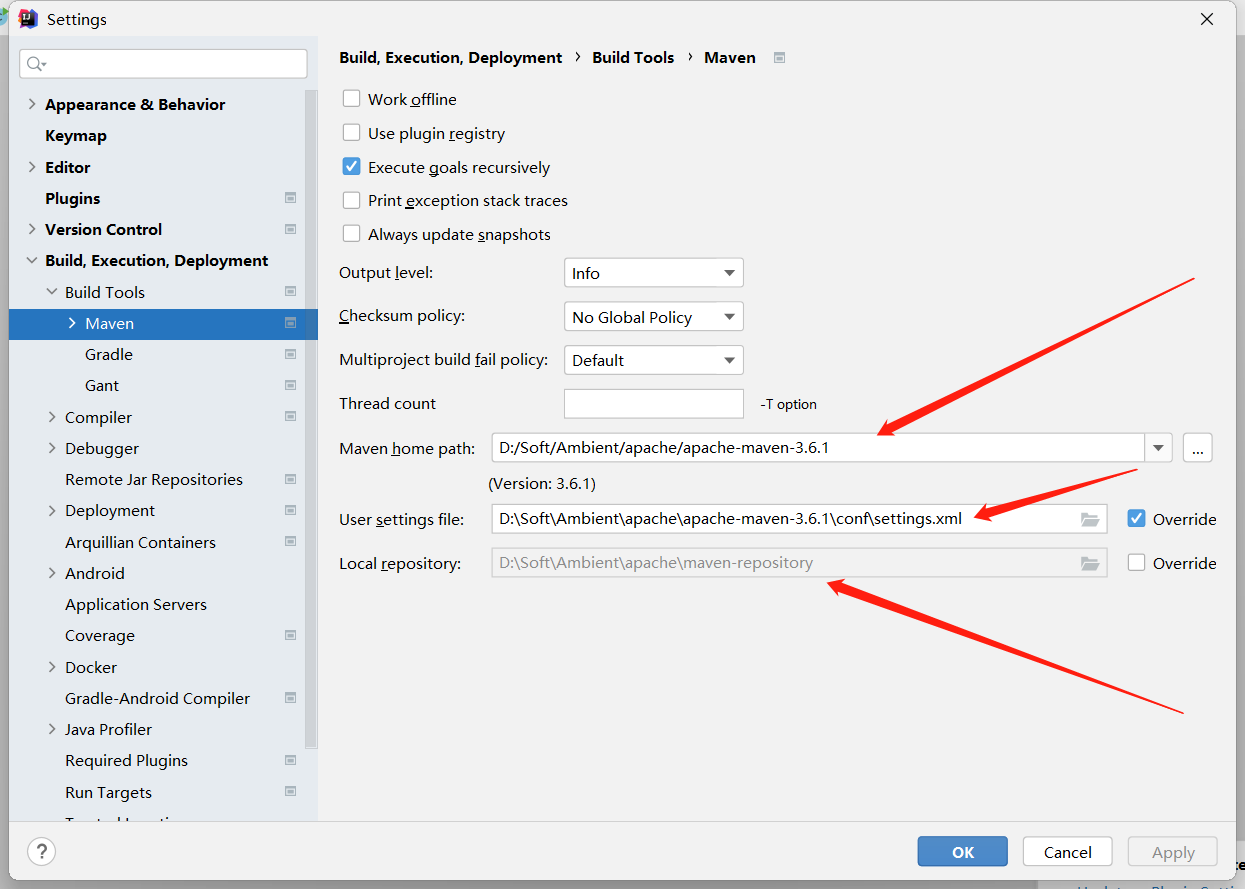This screenshot has height=889, width=1245.
Task: Expand the Docker node
Action: tap(52, 667)
